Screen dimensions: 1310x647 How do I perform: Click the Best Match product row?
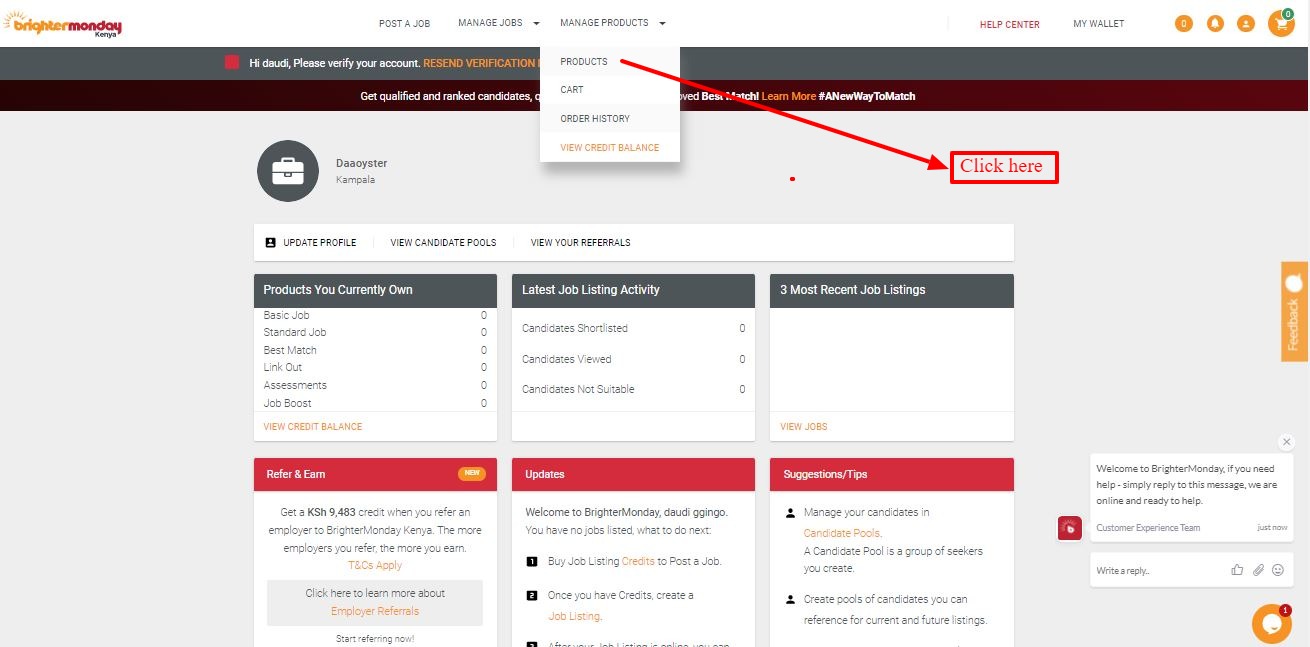pos(375,350)
